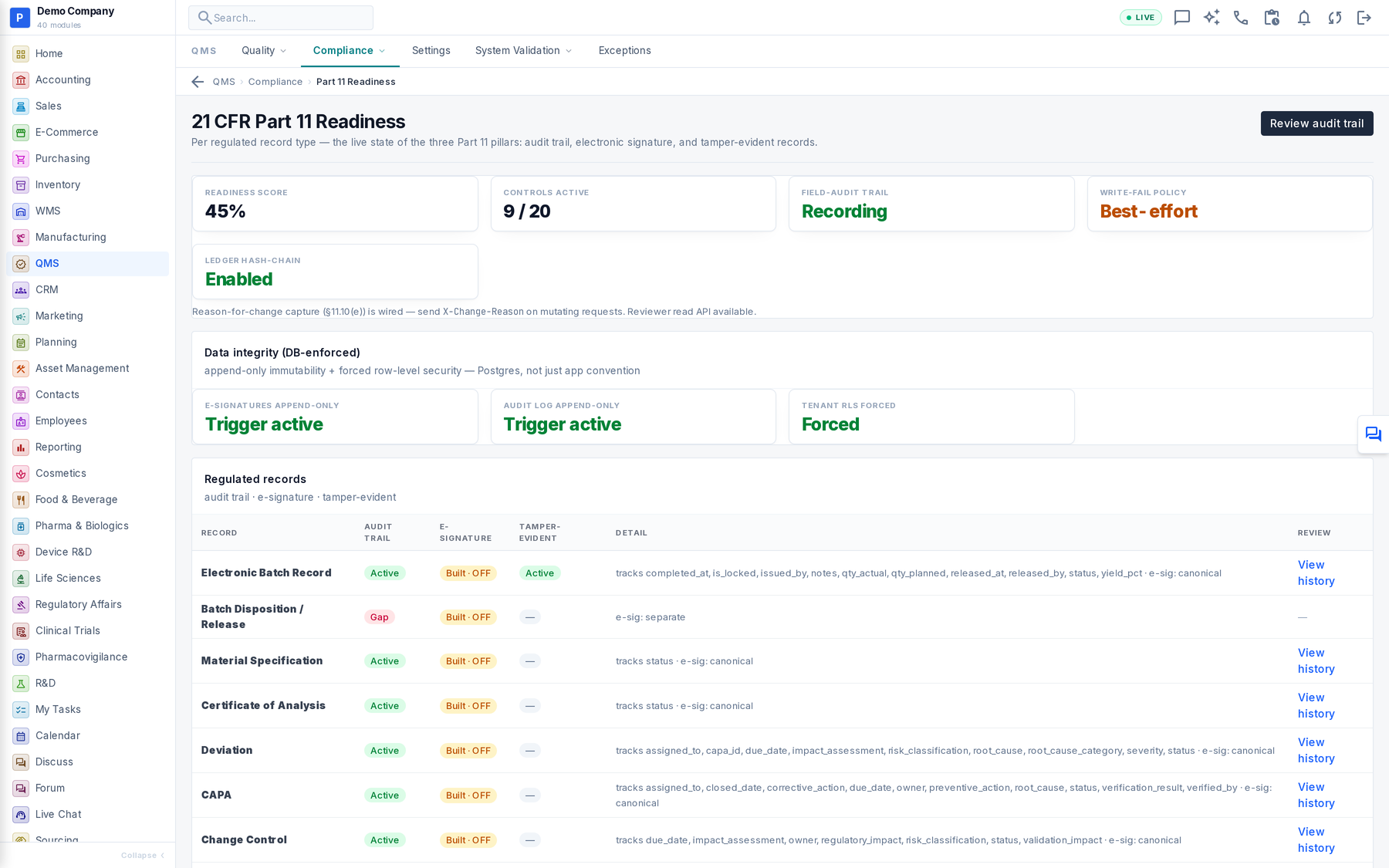View history for Certificate of Analysis
This screenshot has width=1389, height=868.
1316,706
